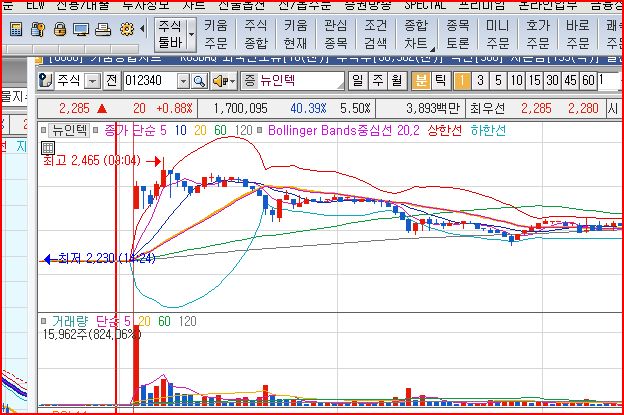Click the 종목 토론 discussion button
The width and height of the screenshot is (624, 415).
pyautogui.click(x=457, y=34)
